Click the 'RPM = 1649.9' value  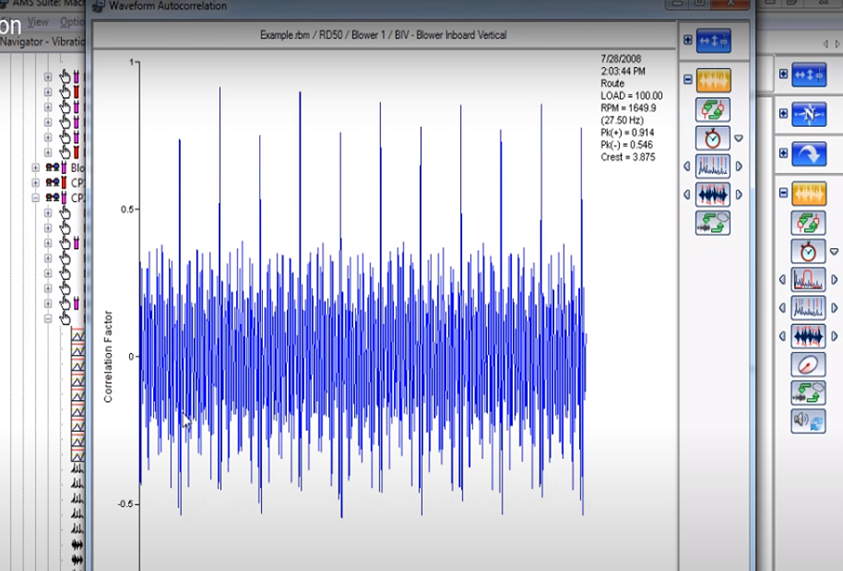[x=628, y=108]
